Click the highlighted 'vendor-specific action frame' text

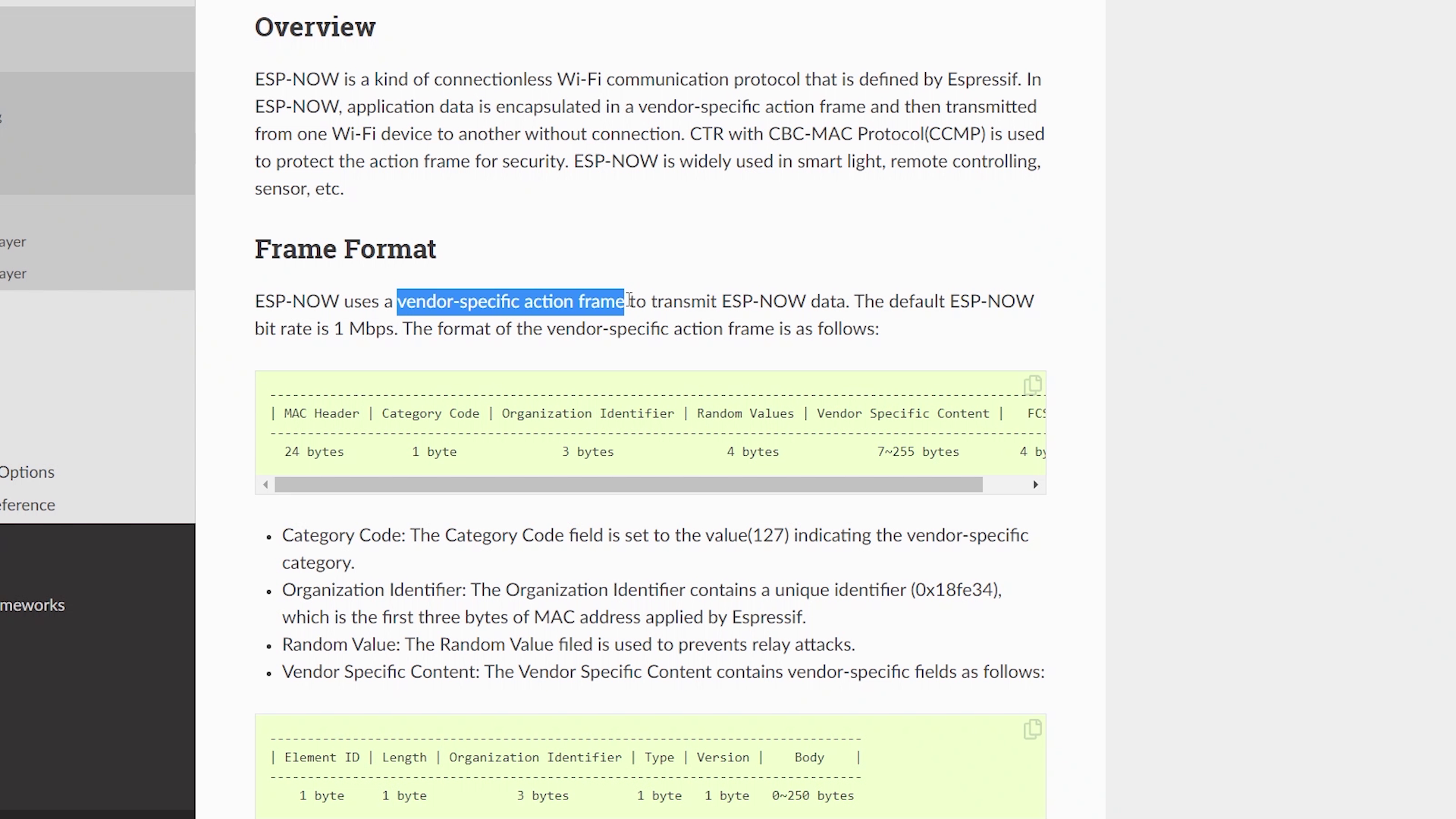point(510,302)
